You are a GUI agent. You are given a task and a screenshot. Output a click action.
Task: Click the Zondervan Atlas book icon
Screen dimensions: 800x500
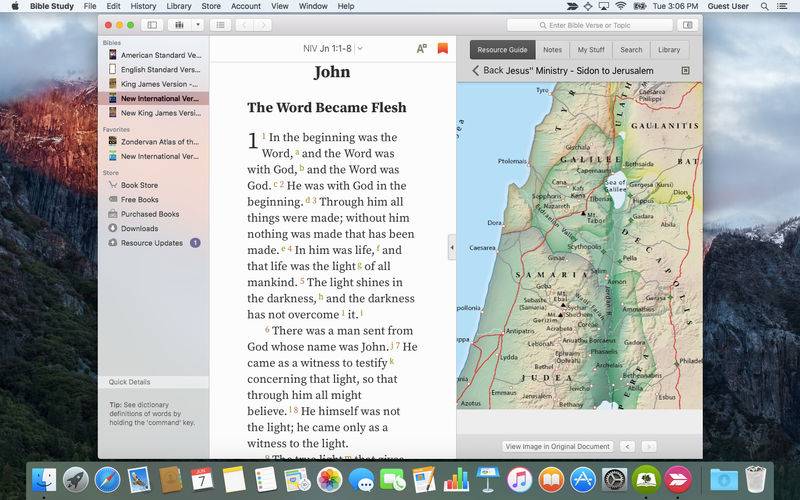(112, 141)
